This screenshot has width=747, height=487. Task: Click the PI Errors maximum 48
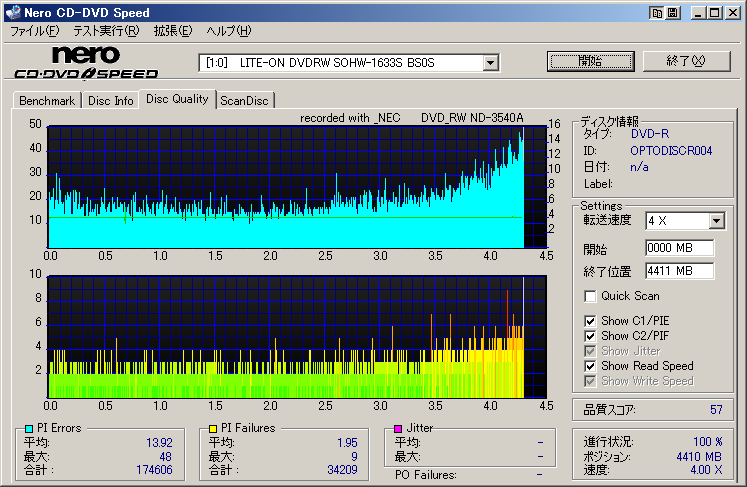pyautogui.click(x=165, y=457)
